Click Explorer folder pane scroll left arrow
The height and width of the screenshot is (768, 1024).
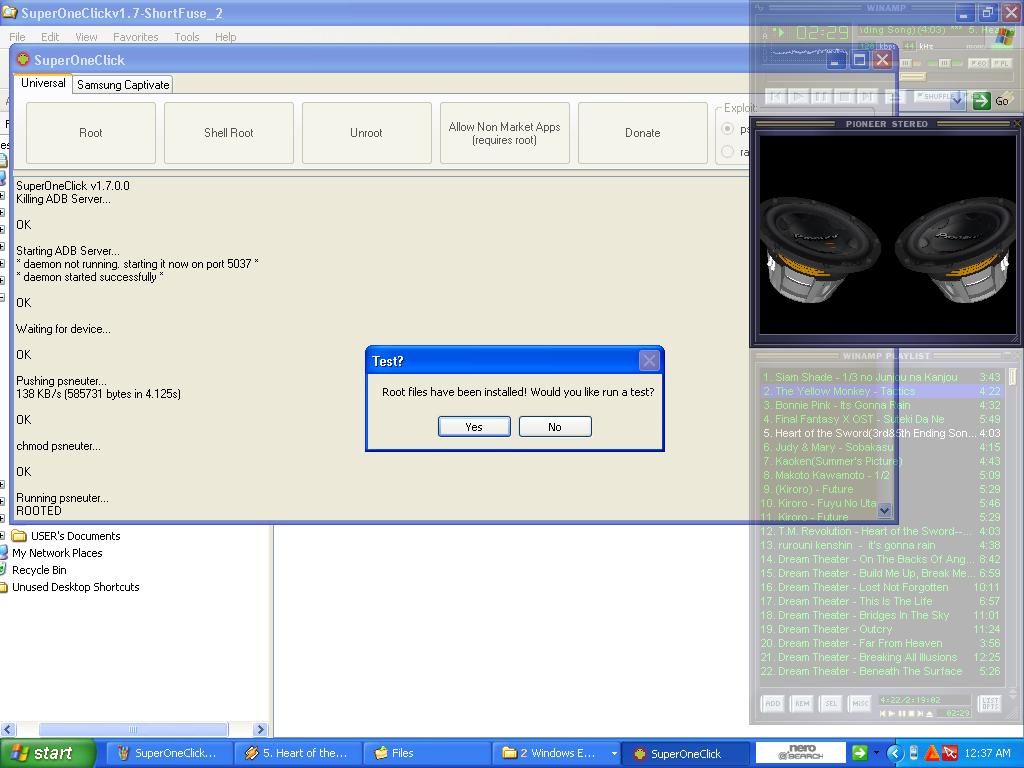8,729
